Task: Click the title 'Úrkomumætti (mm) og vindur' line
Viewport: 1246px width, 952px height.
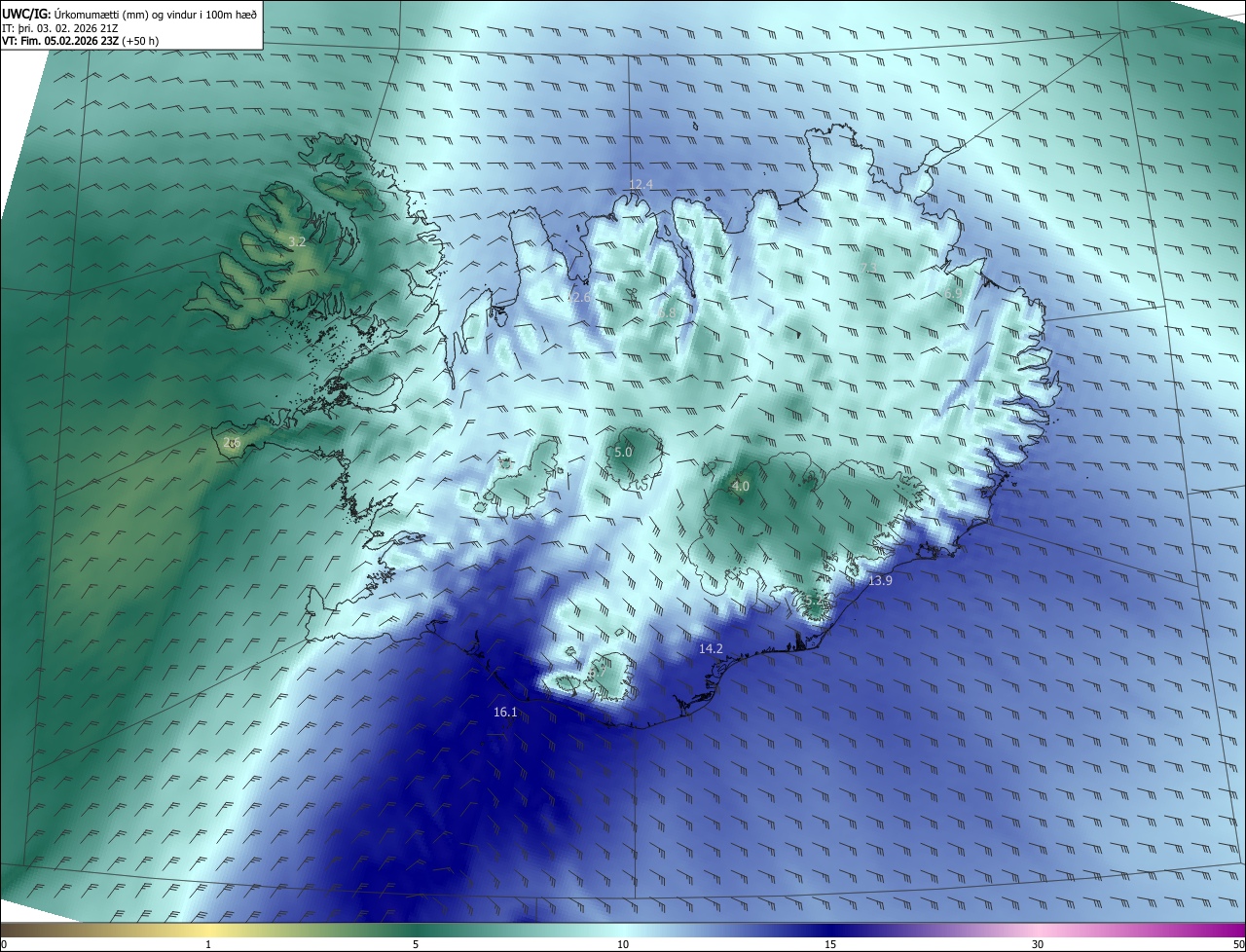Action: pyautogui.click(x=129, y=14)
